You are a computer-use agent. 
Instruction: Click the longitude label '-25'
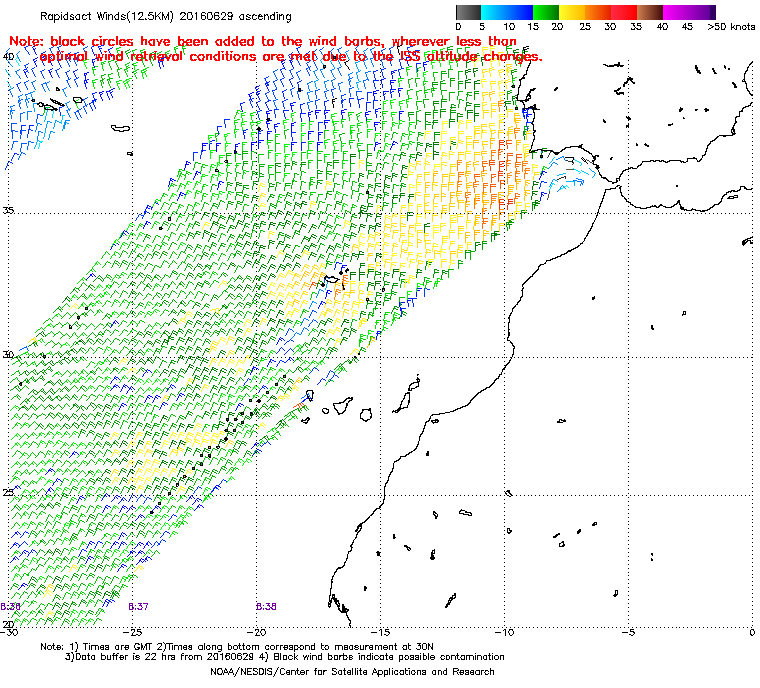tap(133, 632)
